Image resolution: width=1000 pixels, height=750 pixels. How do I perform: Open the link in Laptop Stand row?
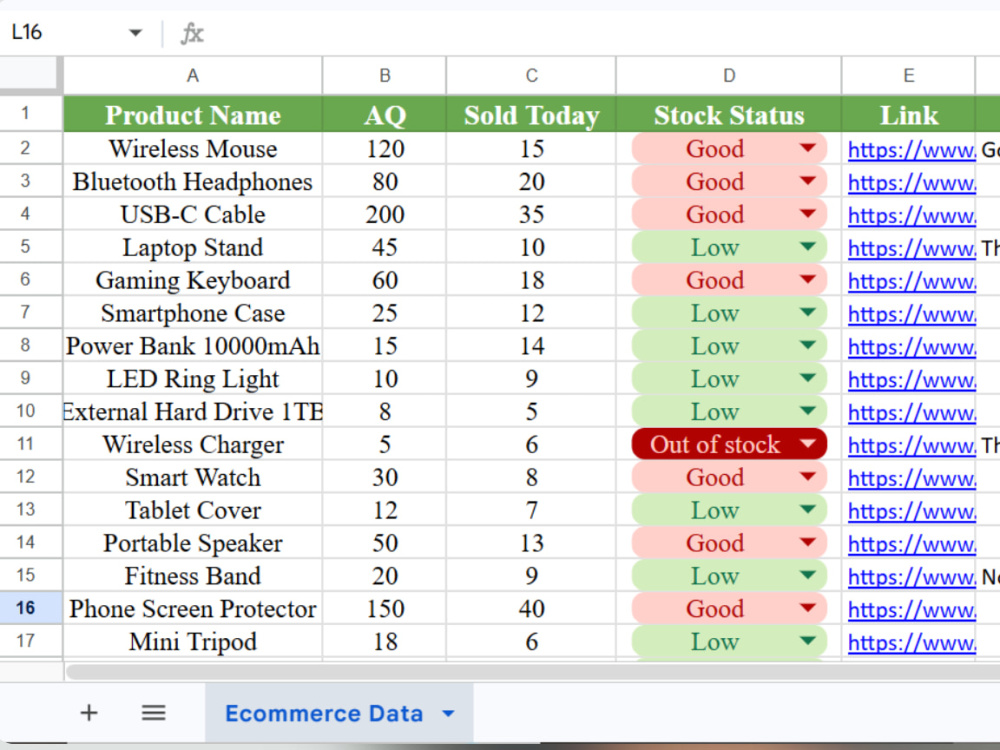tap(911, 248)
